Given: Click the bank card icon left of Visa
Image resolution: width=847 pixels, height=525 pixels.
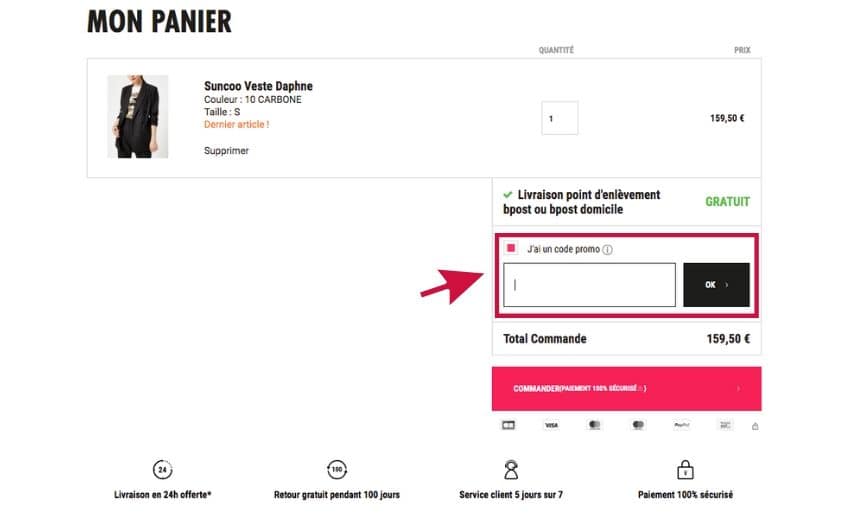Looking at the screenshot, I should tap(508, 425).
